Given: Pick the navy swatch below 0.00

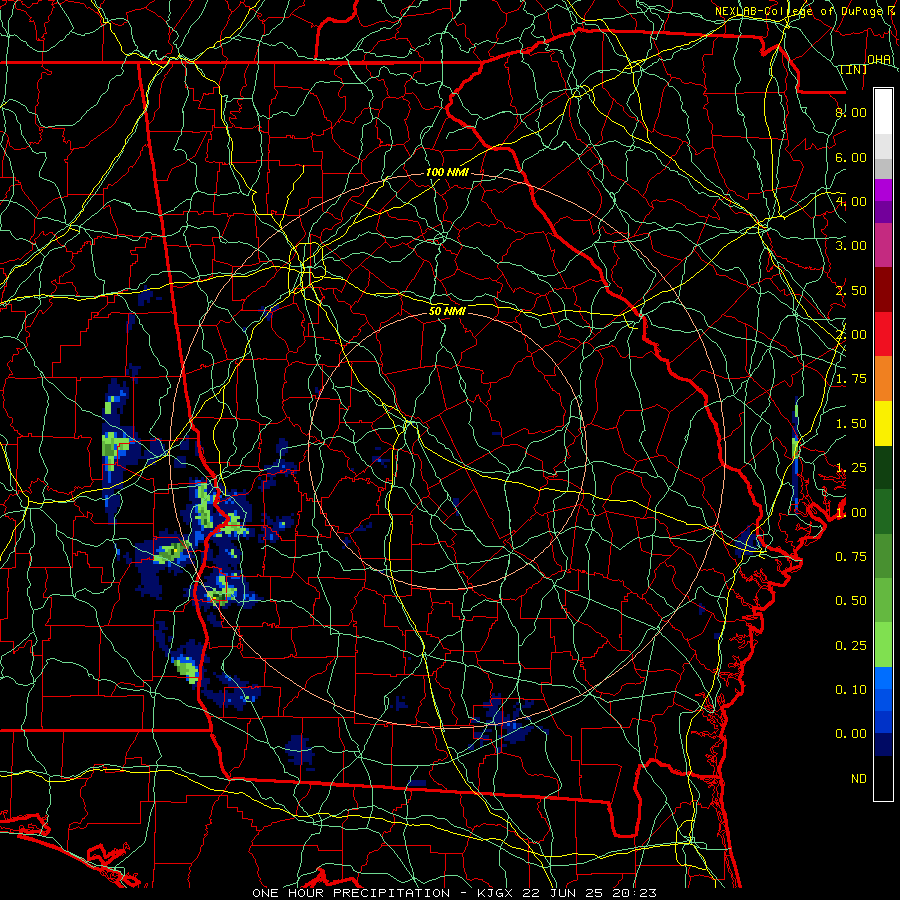Looking at the screenshot, I should [883, 745].
